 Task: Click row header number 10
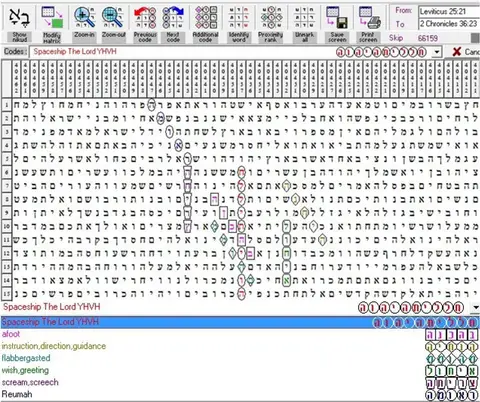click(7, 226)
